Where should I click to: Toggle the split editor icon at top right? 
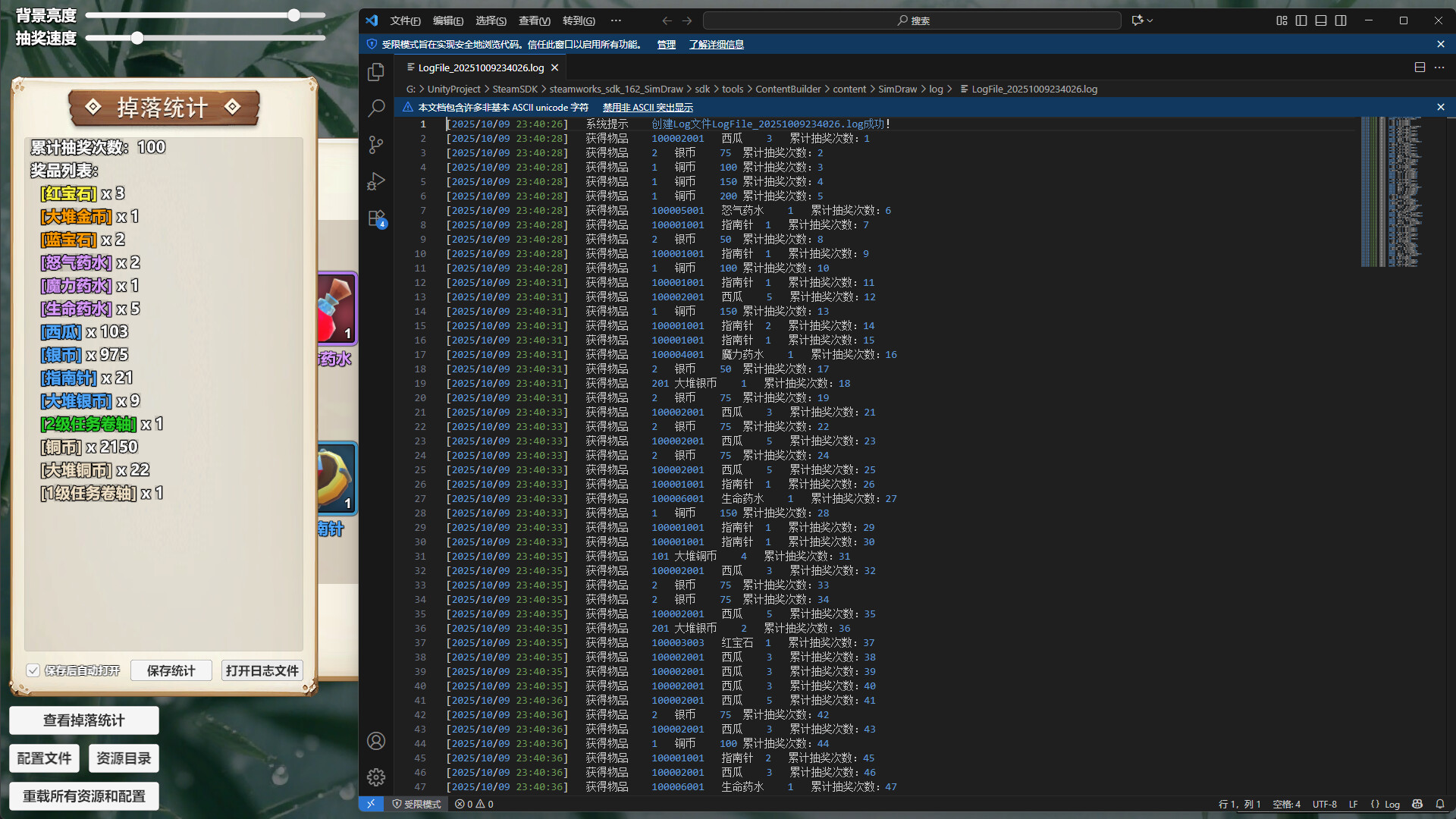[1419, 67]
